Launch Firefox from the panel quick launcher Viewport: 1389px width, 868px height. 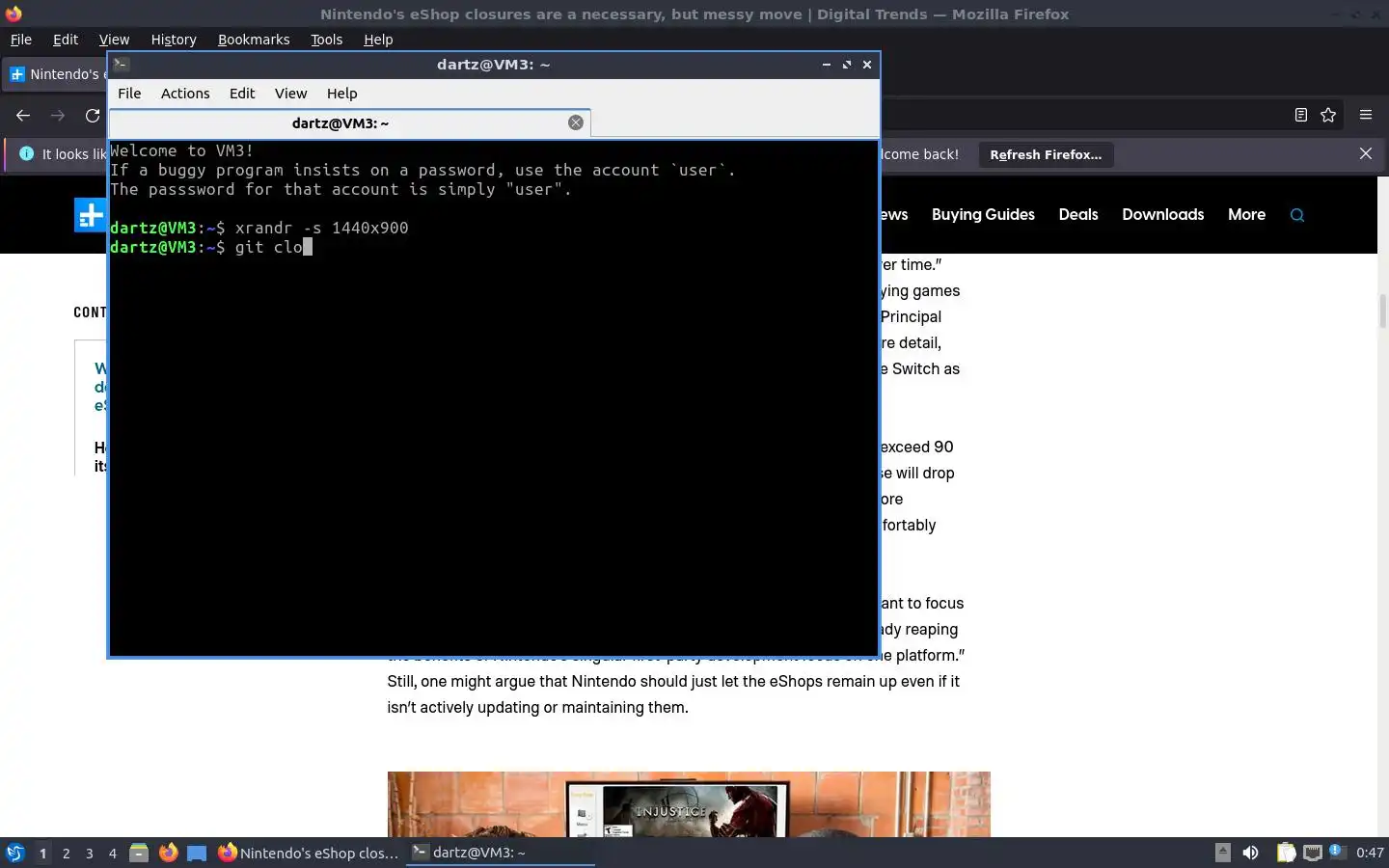pyautogui.click(x=168, y=853)
